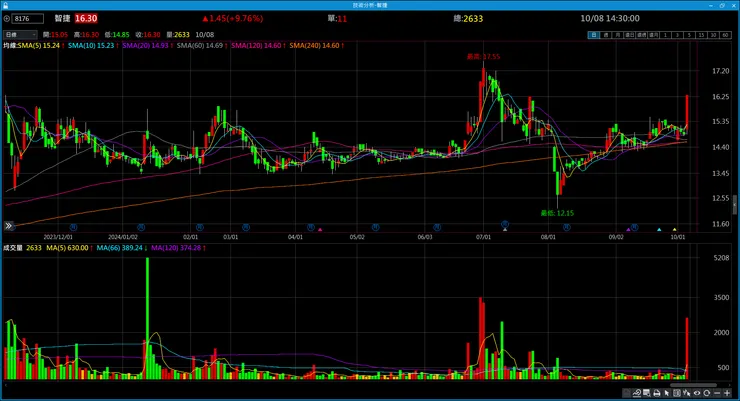Image resolution: width=740 pixels, height=401 pixels.
Task: Switch to the 5-minute chart button
Action: point(690,35)
